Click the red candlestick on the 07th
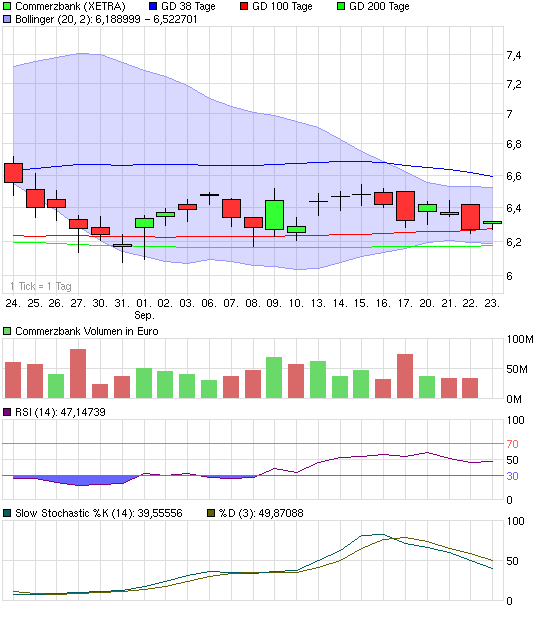 point(231,208)
